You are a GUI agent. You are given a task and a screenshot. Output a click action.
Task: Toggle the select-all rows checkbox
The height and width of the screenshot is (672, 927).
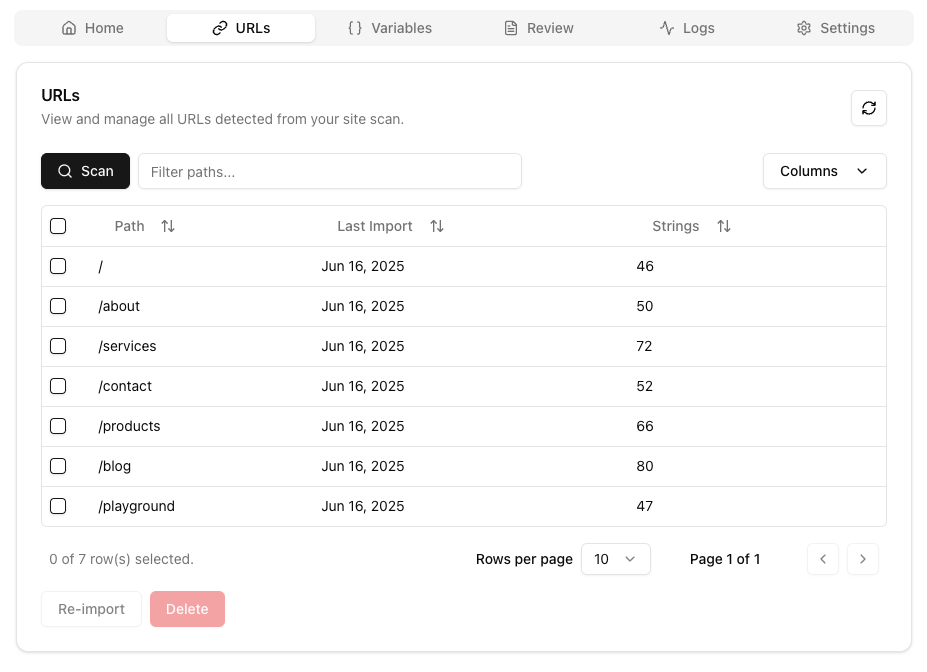pos(58,226)
